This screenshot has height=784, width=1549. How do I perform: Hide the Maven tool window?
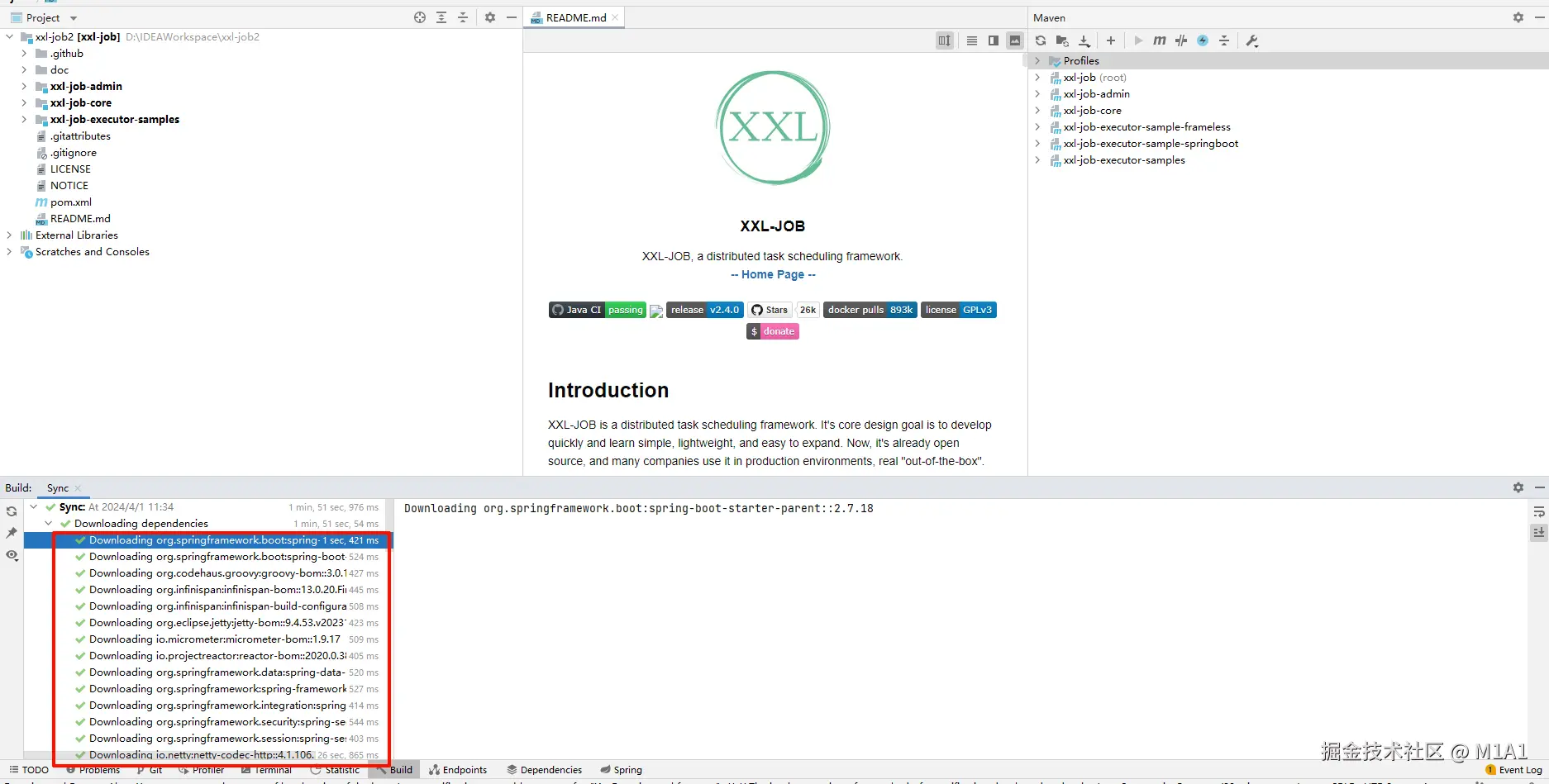point(1540,17)
